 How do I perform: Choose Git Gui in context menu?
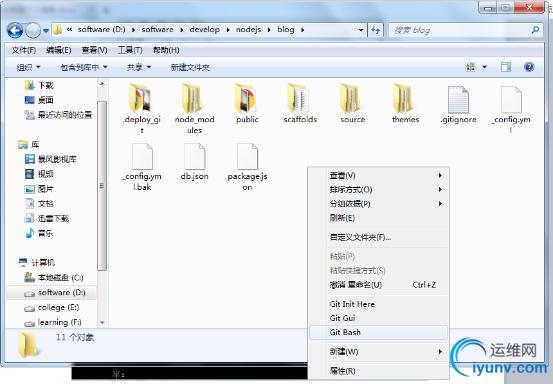[378, 318]
